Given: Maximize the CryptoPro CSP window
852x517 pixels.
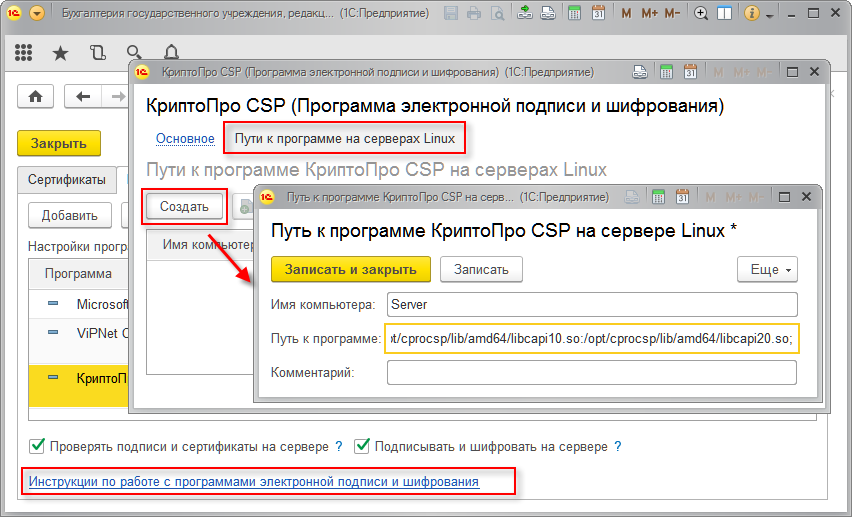Looking at the screenshot, I should tap(792, 72).
